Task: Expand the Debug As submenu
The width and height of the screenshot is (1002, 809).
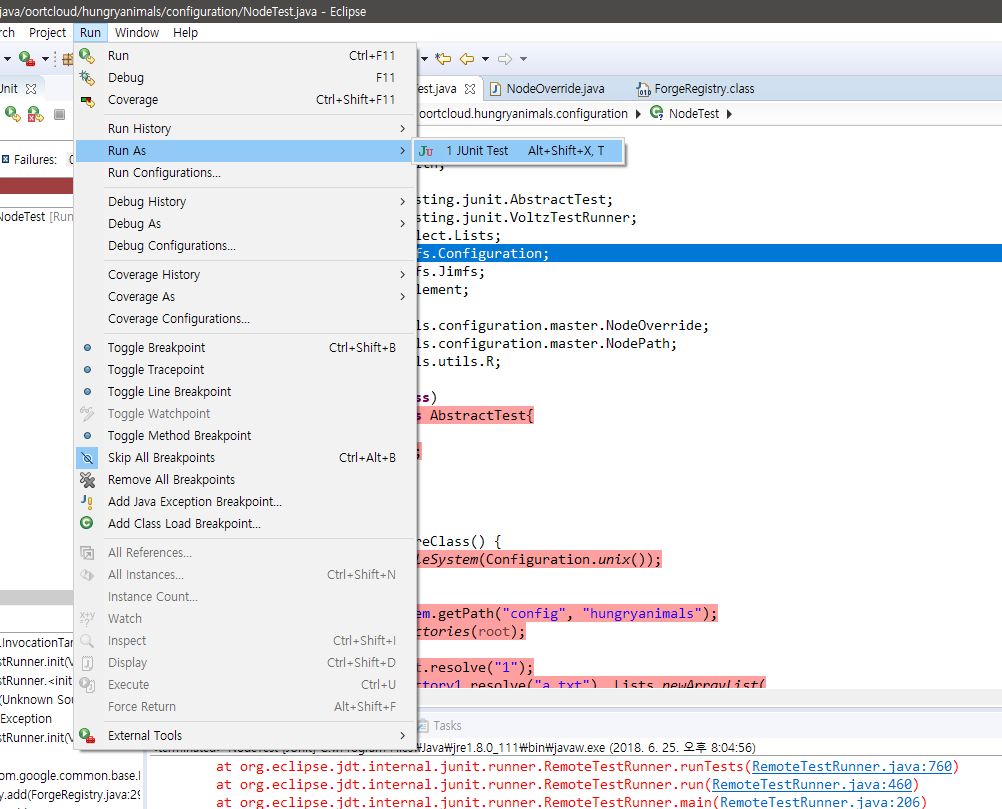Action: pyautogui.click(x=403, y=224)
